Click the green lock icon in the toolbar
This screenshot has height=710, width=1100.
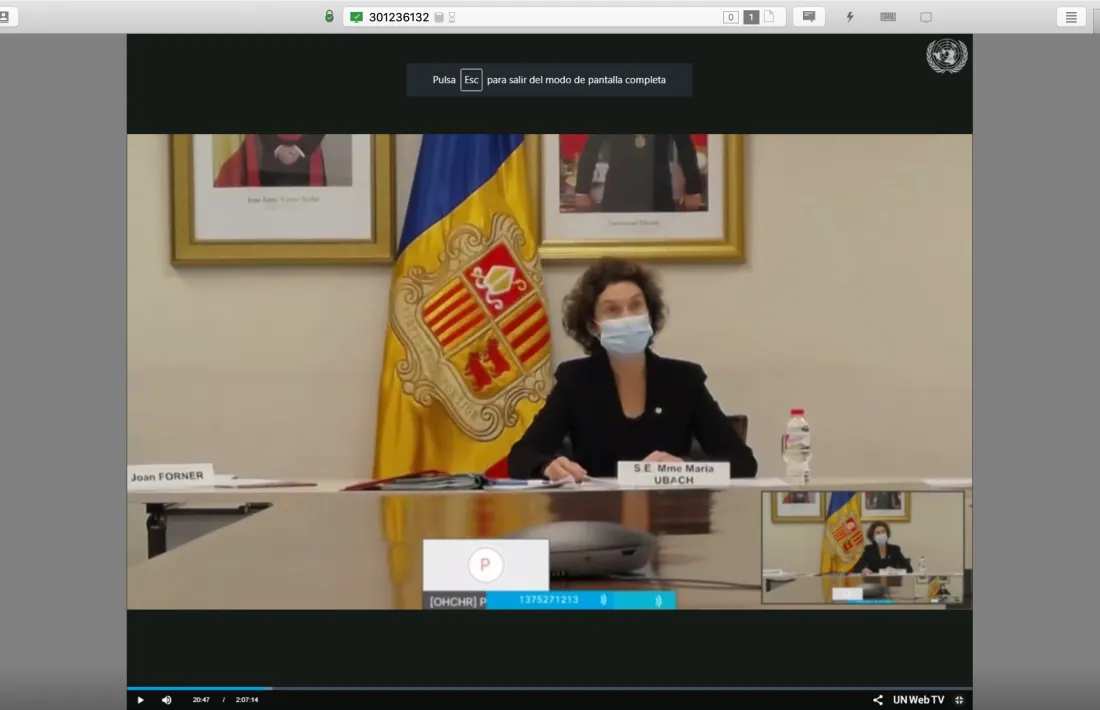(x=329, y=16)
